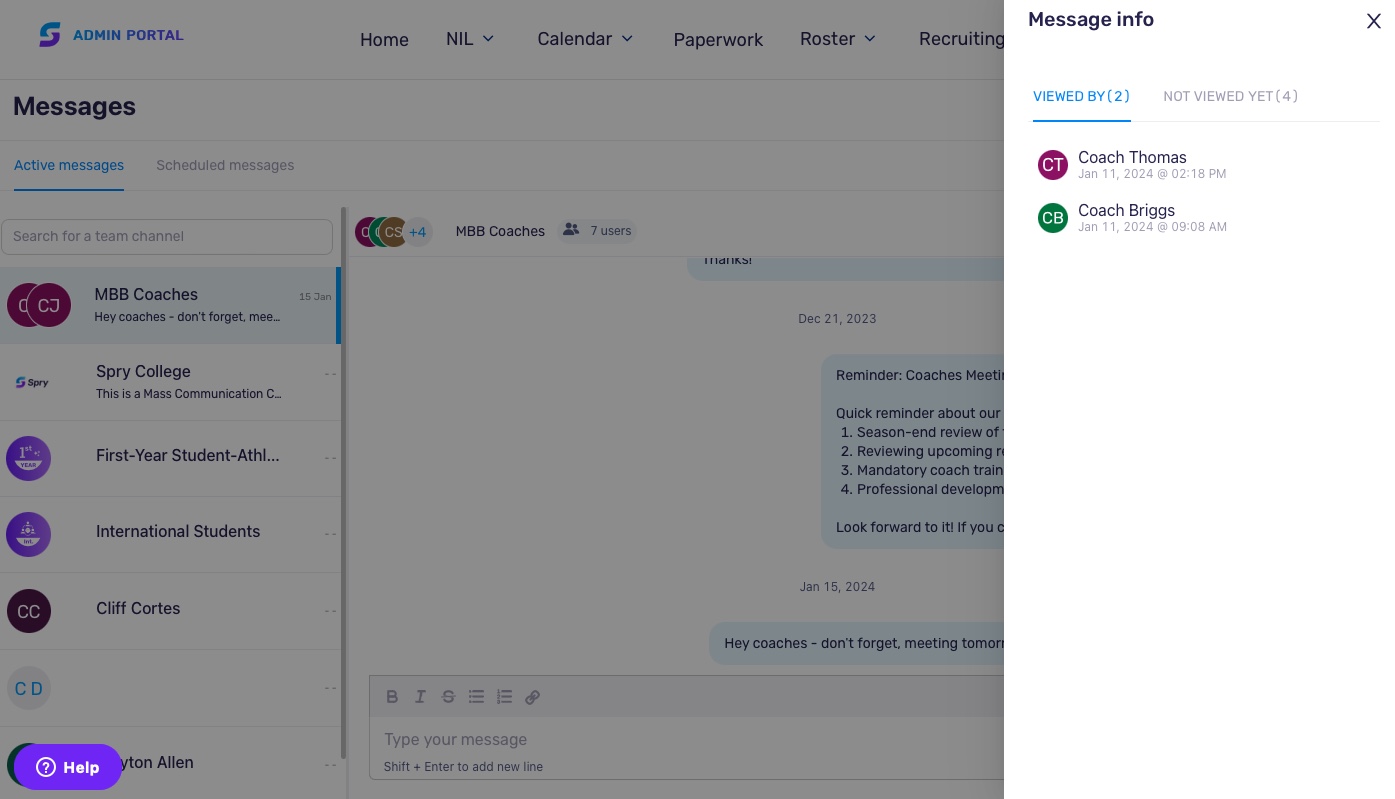Click the Hey coaches message bubble

[x=857, y=643]
